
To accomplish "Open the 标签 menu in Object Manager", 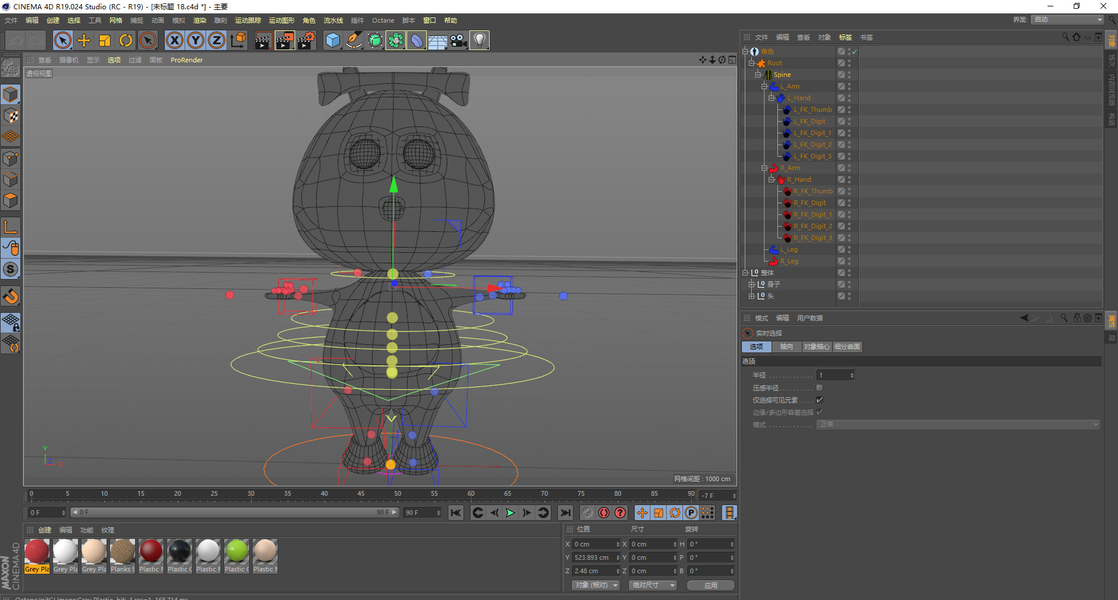I will [x=846, y=37].
